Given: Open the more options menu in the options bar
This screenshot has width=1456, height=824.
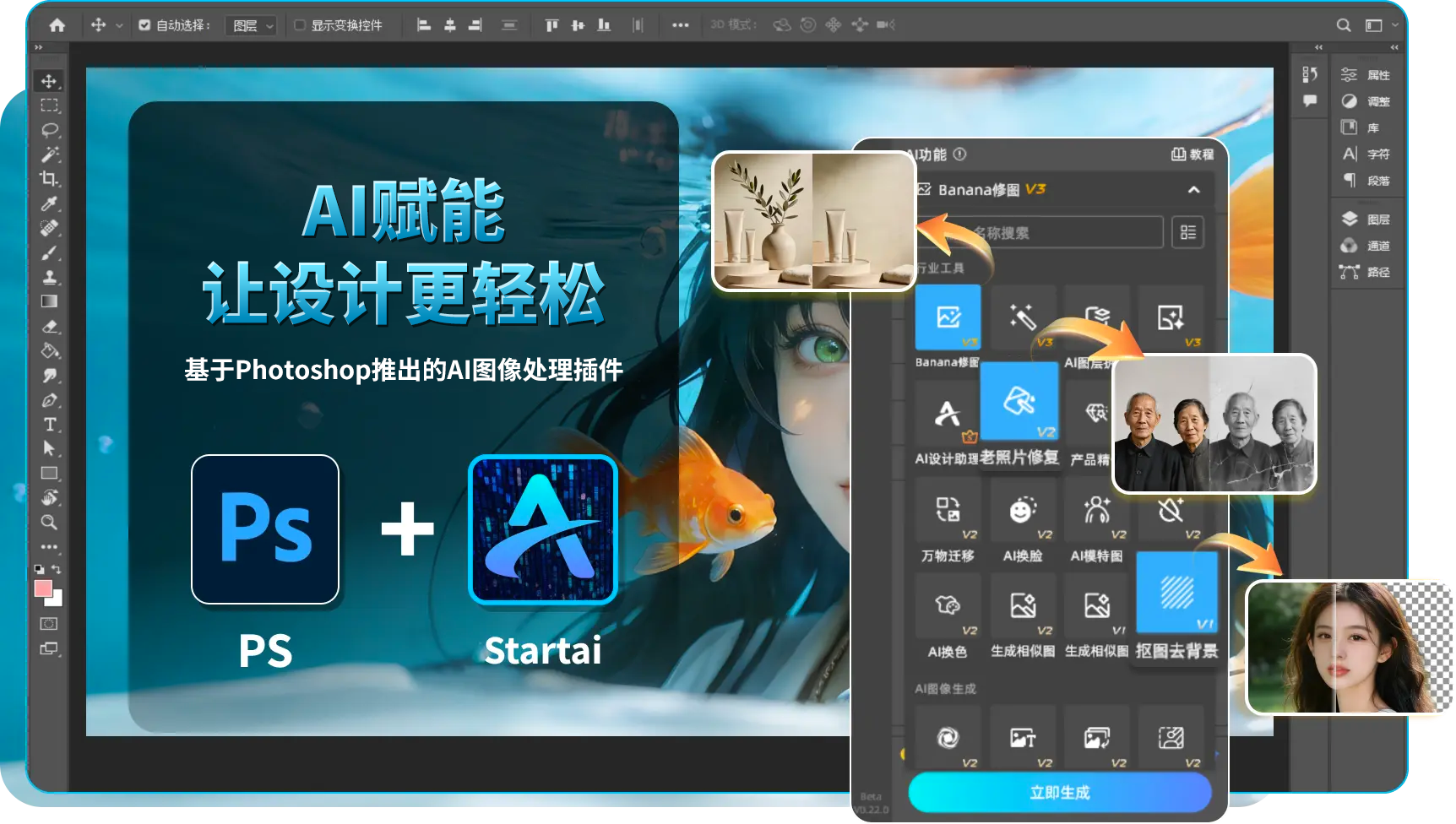Looking at the screenshot, I should [x=681, y=25].
